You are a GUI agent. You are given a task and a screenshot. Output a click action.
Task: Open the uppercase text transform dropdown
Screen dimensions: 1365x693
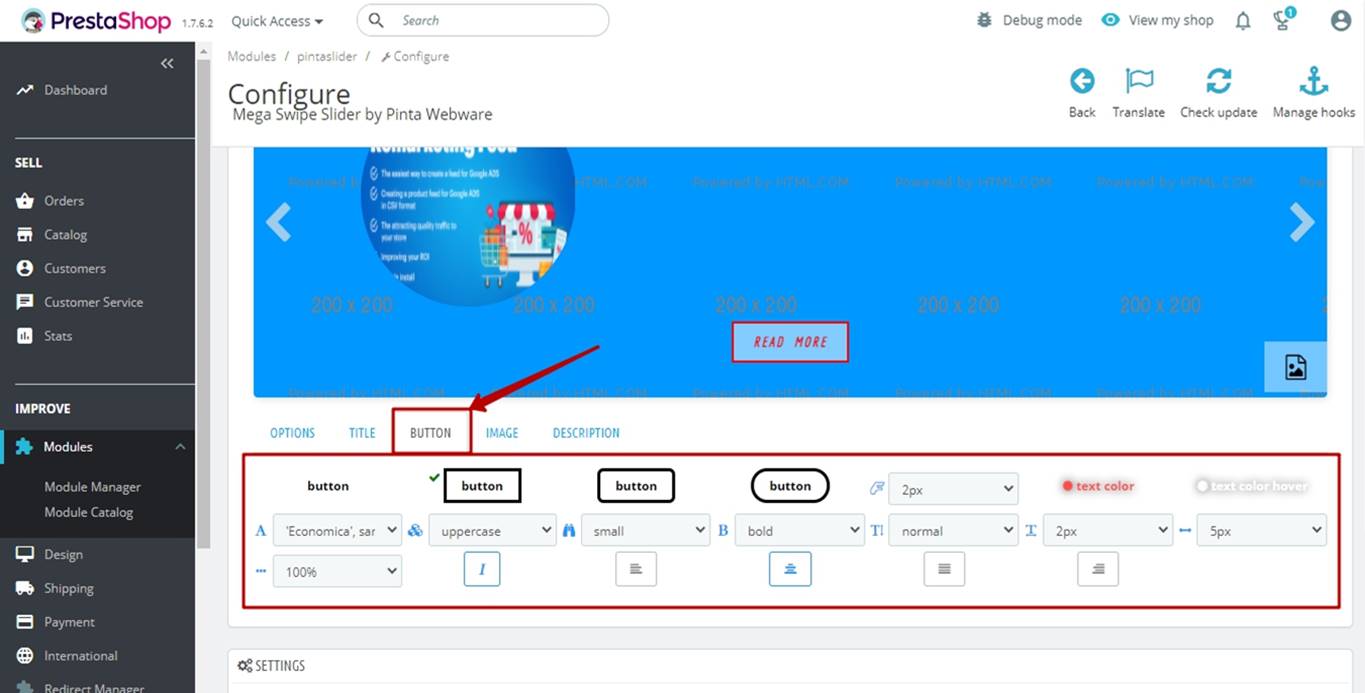pos(492,531)
